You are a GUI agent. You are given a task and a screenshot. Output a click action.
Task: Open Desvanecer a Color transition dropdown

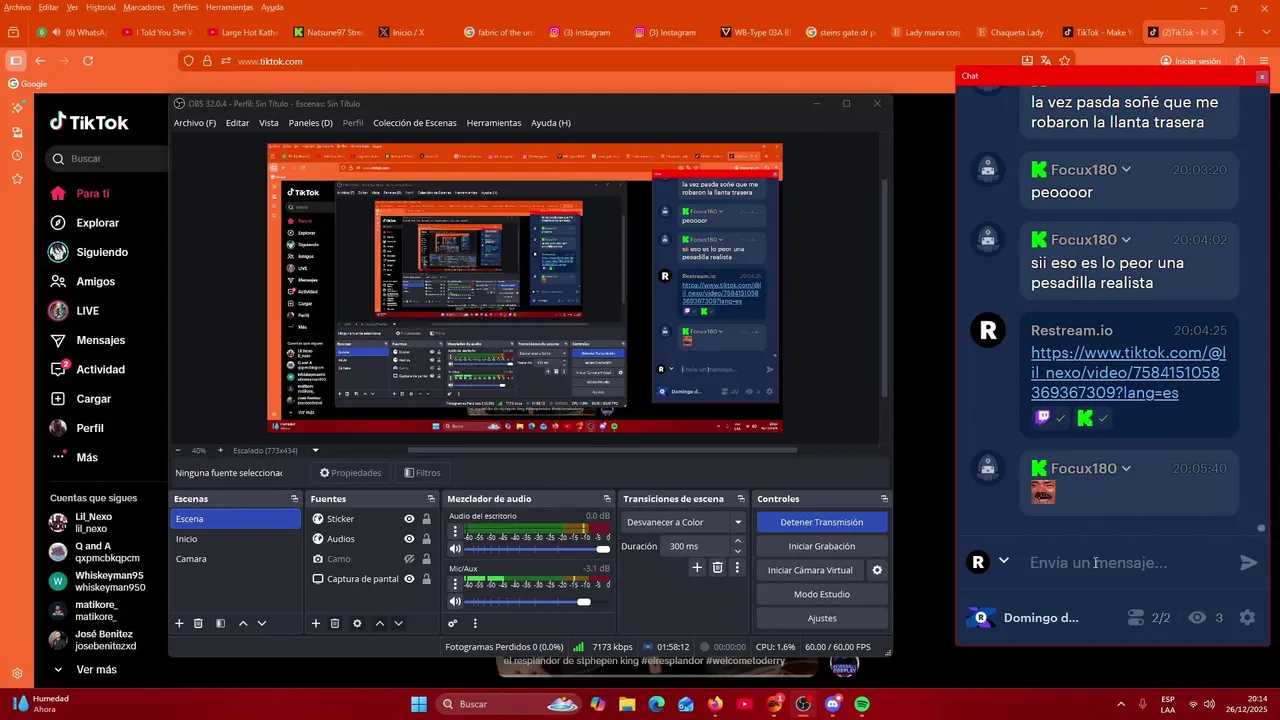click(x=684, y=522)
